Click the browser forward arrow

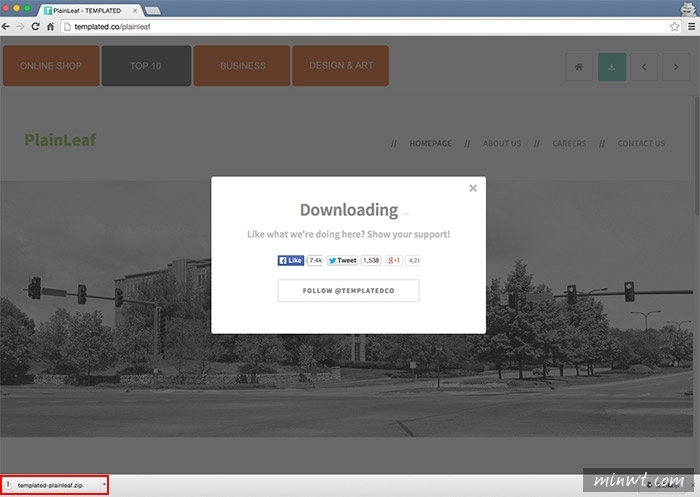tap(21, 27)
